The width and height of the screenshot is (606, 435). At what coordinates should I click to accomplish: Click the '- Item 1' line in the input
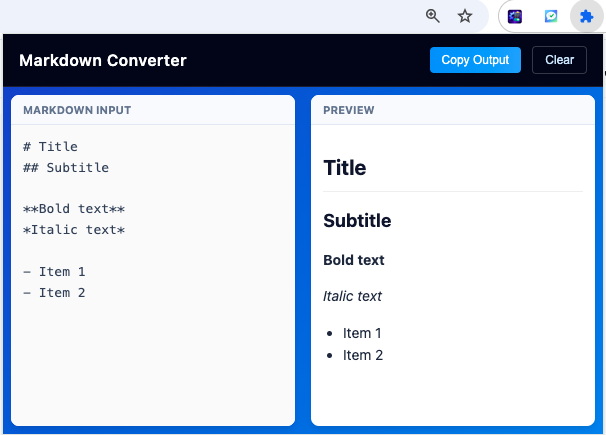(x=54, y=272)
